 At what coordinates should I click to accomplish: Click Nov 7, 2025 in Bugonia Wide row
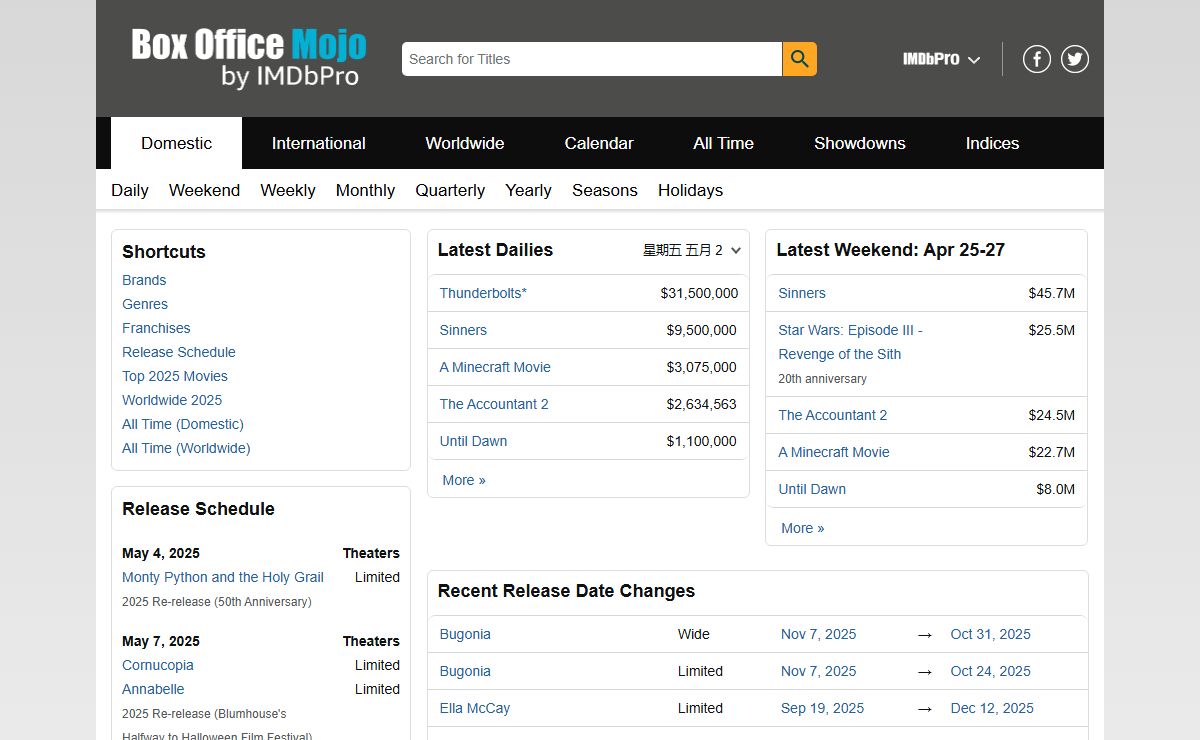[x=818, y=634]
